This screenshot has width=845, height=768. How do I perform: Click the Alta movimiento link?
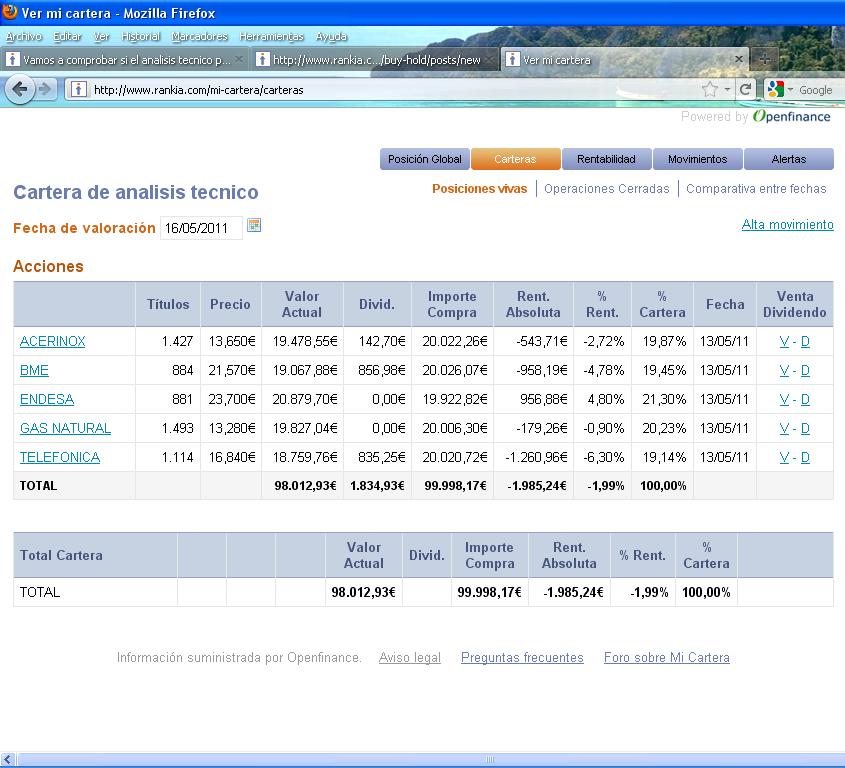[787, 225]
